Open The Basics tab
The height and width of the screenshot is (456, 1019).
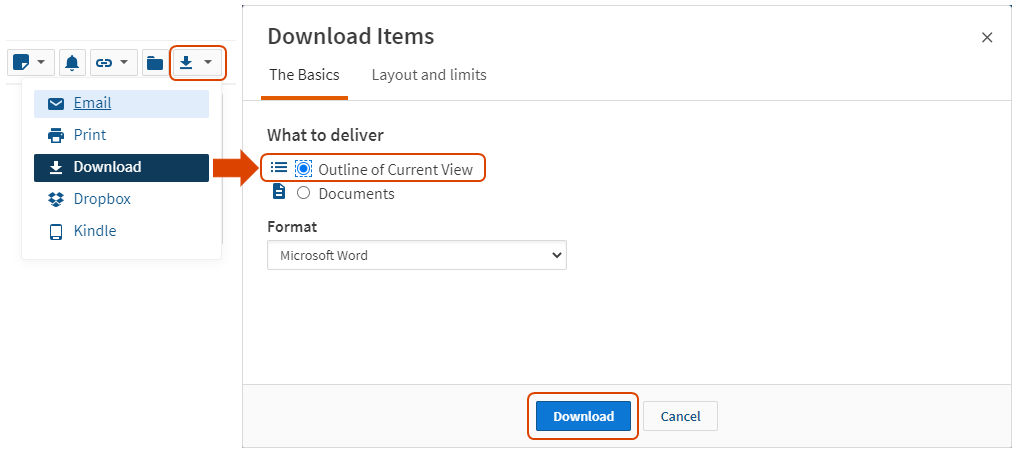click(304, 75)
